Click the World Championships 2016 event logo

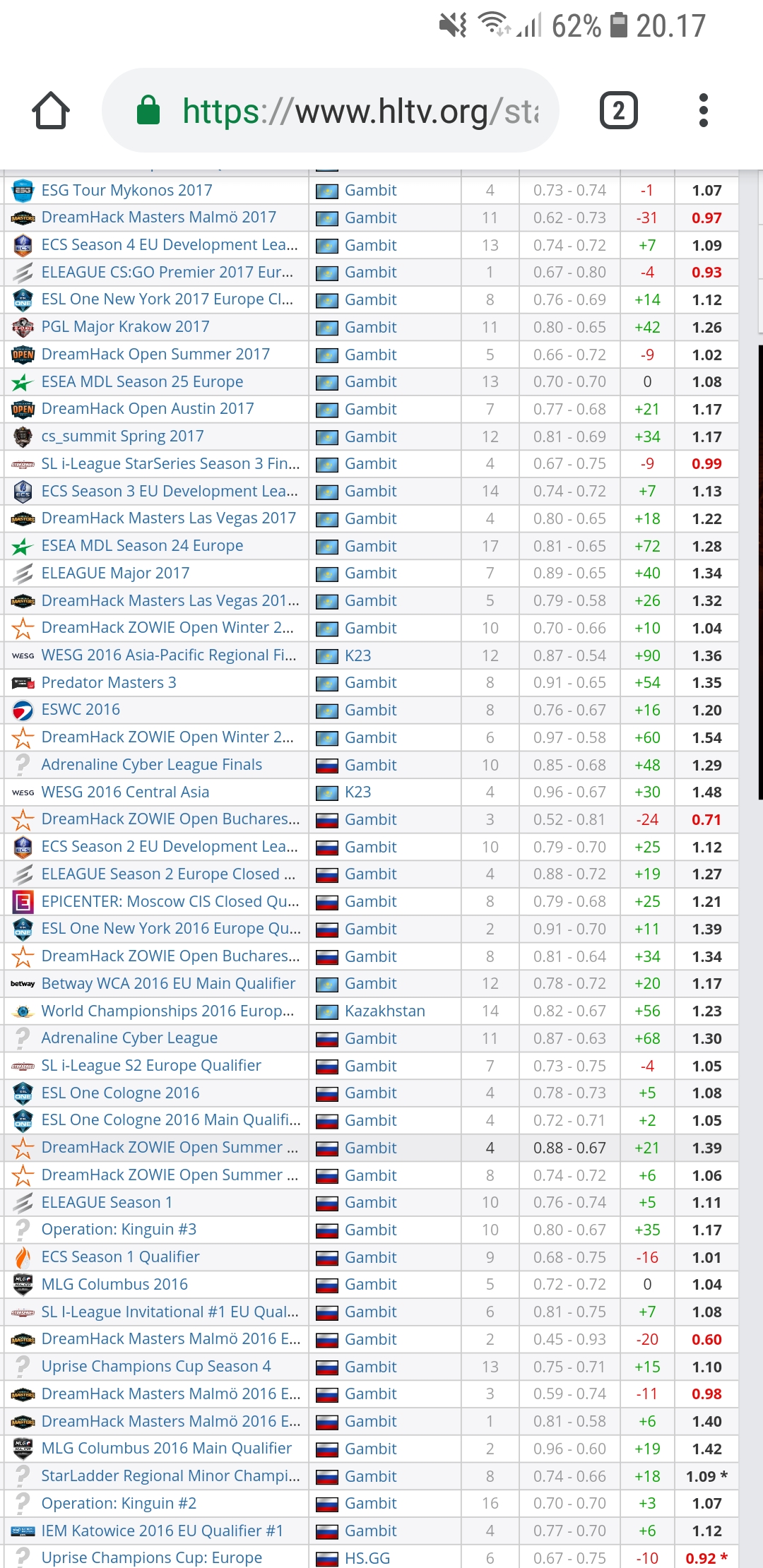point(23,1011)
